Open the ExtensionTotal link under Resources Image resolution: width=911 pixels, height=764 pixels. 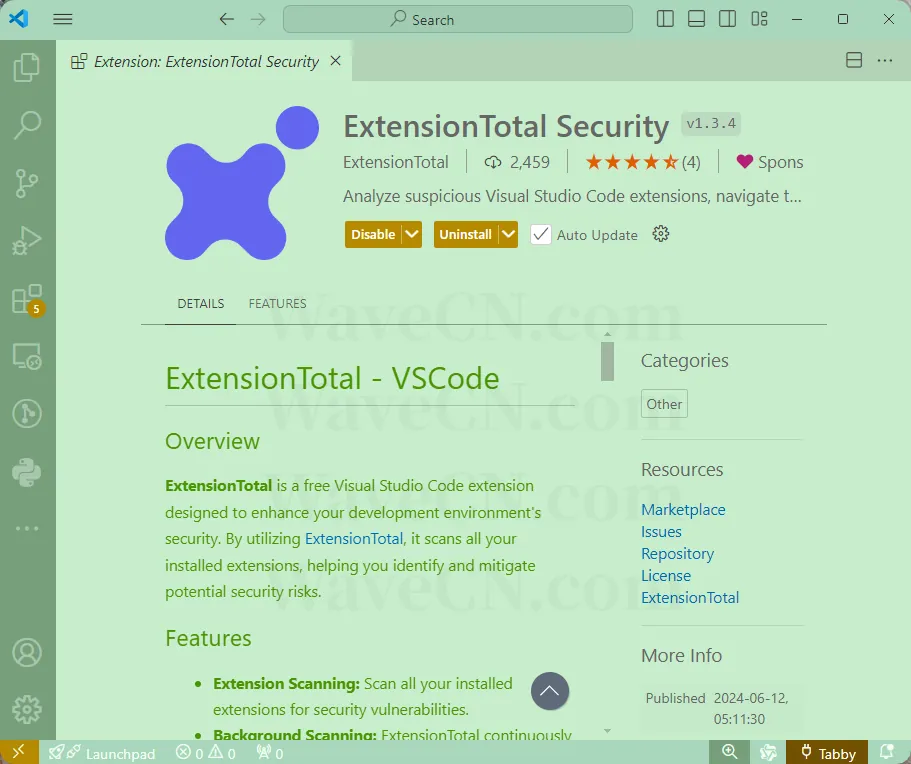(690, 598)
